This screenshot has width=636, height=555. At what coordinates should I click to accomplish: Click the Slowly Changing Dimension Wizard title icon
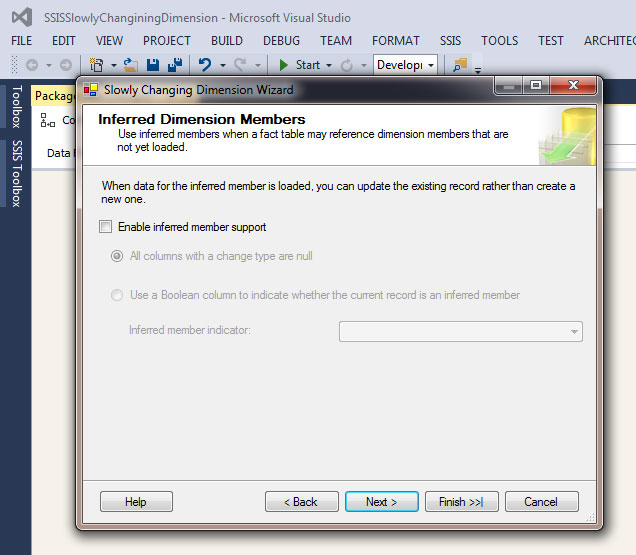coord(91,90)
